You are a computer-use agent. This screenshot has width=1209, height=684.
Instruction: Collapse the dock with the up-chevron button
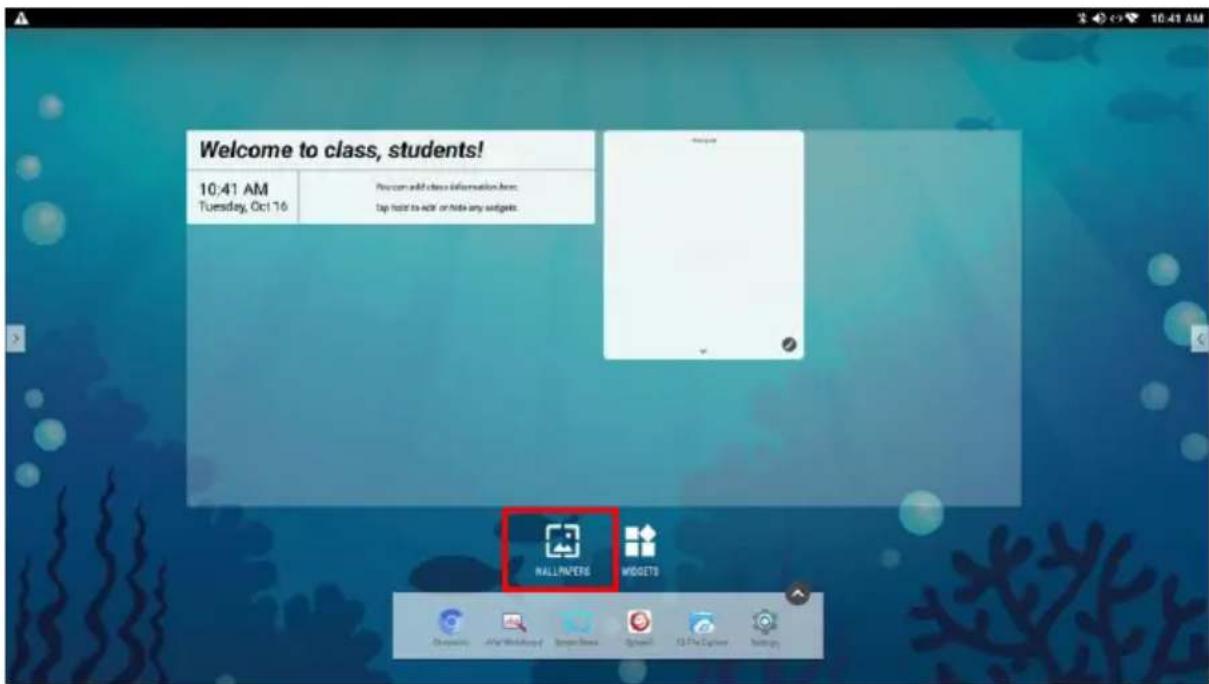pos(798,594)
